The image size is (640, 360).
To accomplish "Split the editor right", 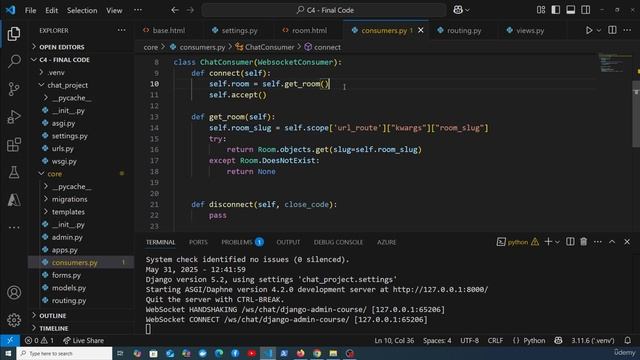I will 612,30.
